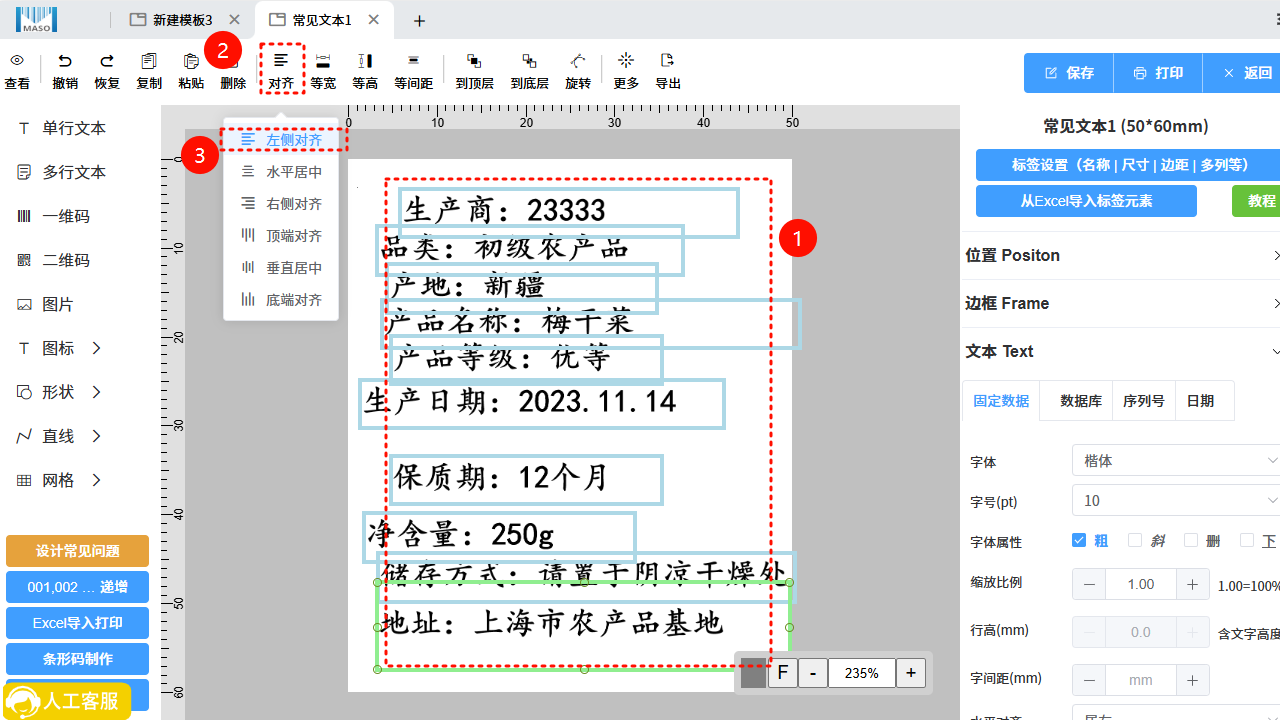Click the 从Excel导入标签元素 button

pyautogui.click(x=1086, y=201)
